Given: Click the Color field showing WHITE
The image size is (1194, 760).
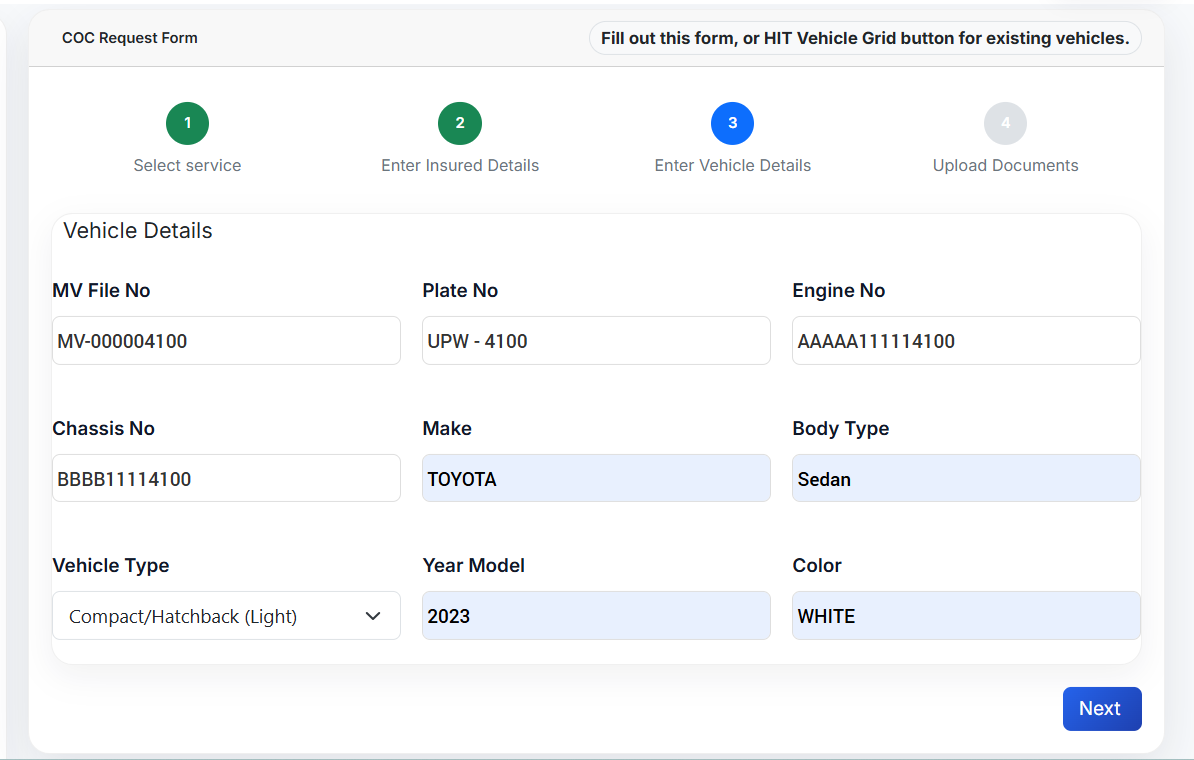Looking at the screenshot, I should [x=966, y=616].
